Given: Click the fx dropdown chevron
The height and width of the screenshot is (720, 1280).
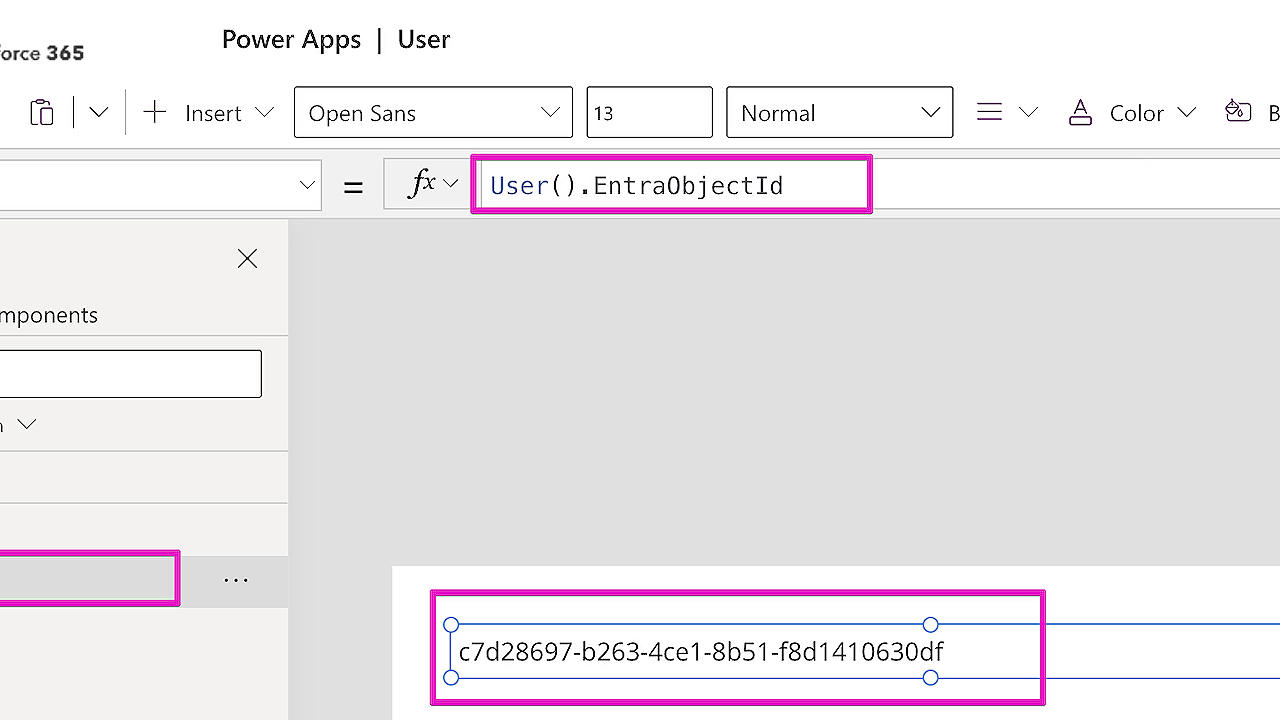Looking at the screenshot, I should click(x=450, y=183).
